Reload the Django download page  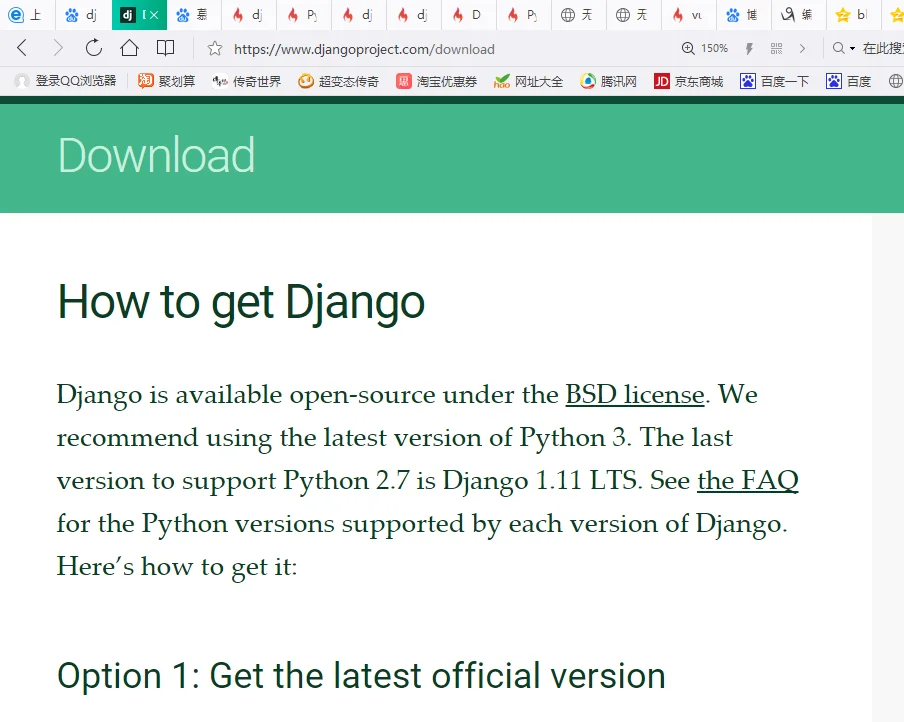click(93, 48)
